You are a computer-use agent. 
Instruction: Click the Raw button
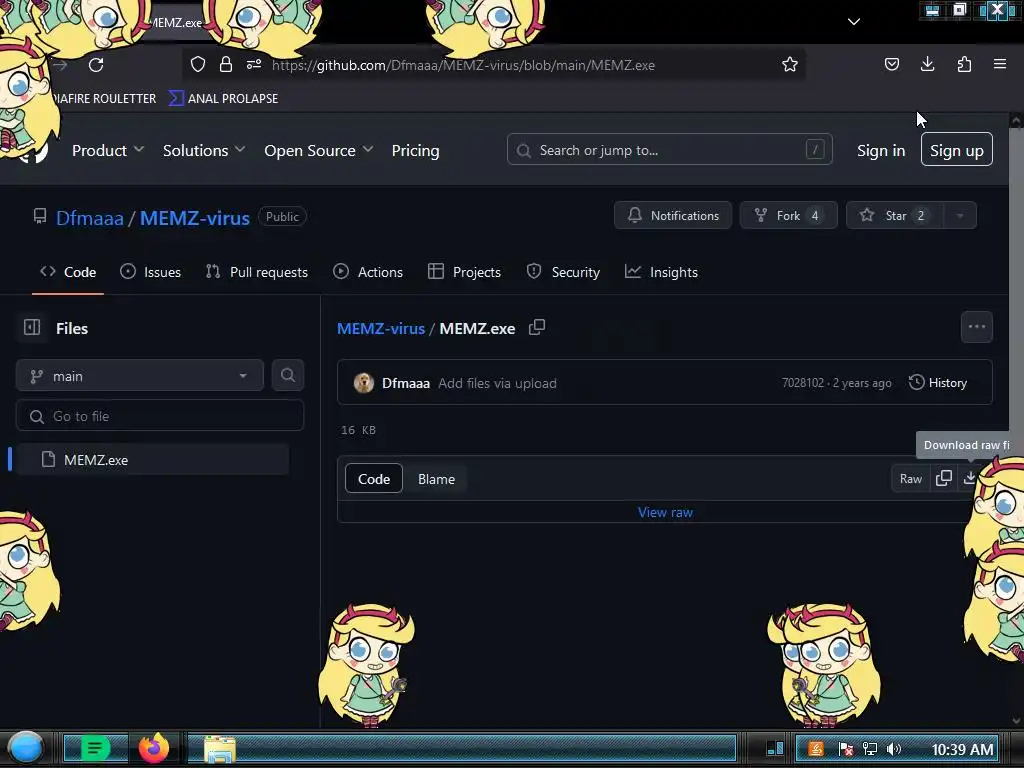point(910,479)
